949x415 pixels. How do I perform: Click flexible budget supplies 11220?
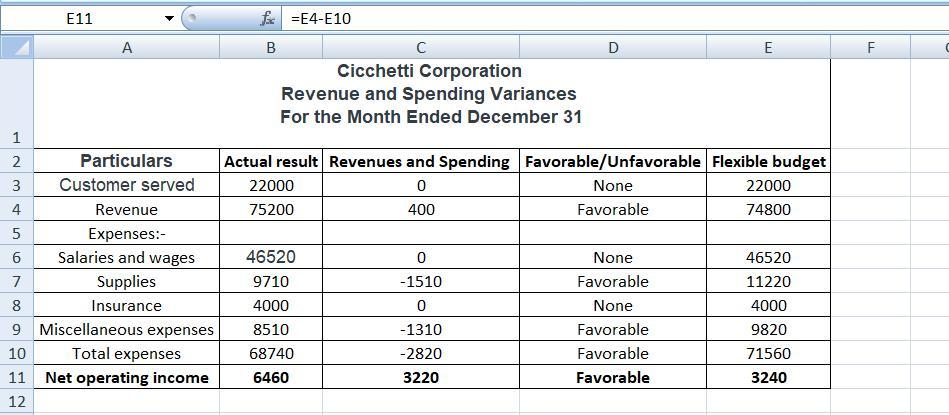point(768,281)
